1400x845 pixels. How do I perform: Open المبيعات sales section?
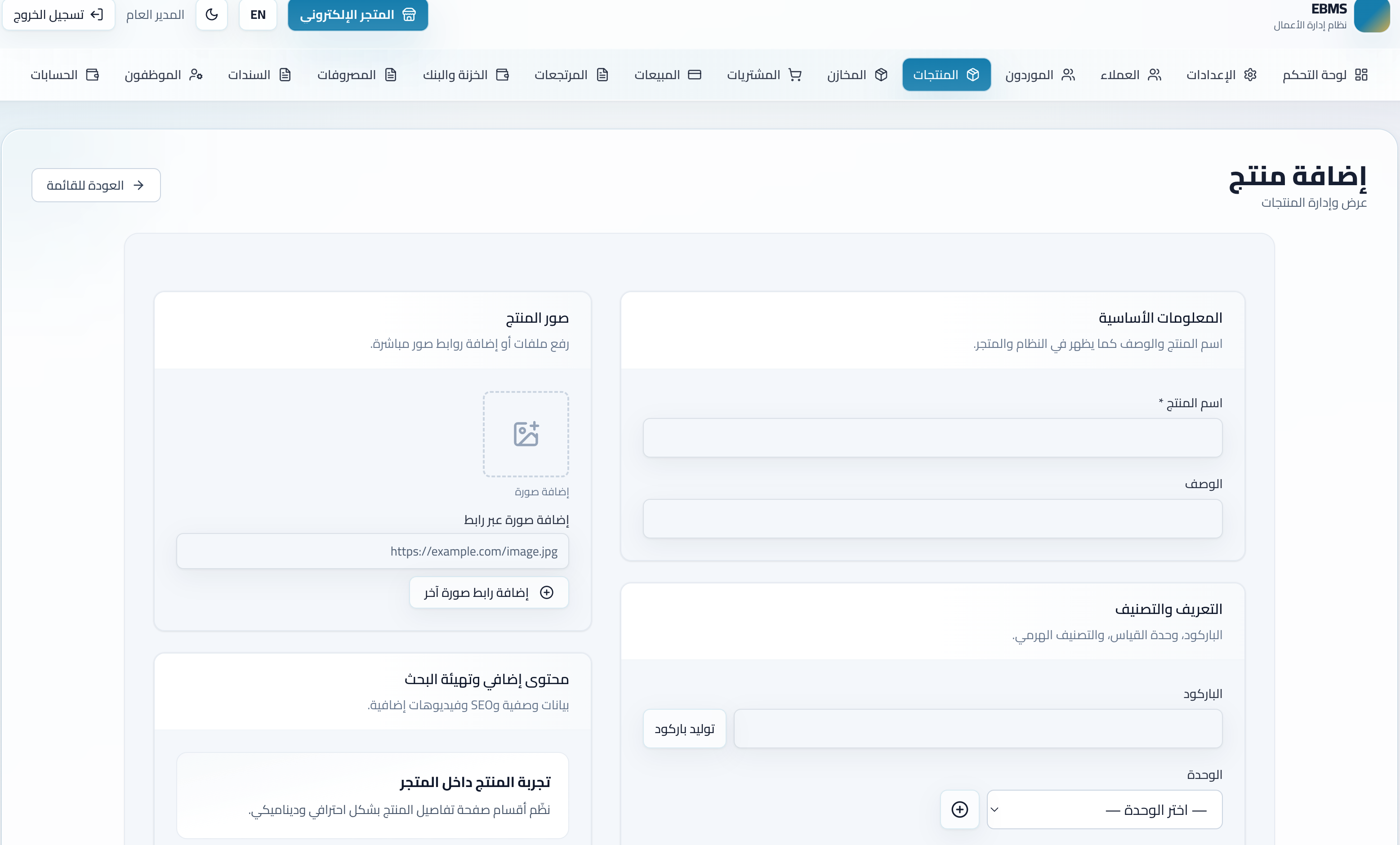click(x=668, y=75)
